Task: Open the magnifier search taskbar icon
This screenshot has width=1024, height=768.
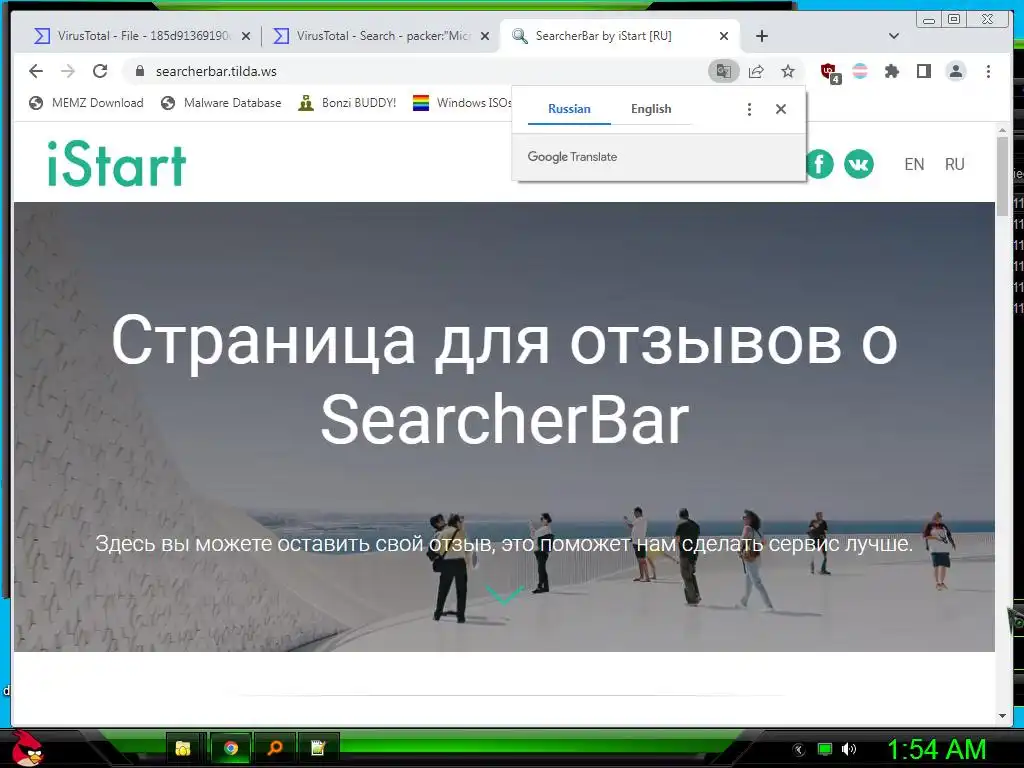Action: pos(275,748)
